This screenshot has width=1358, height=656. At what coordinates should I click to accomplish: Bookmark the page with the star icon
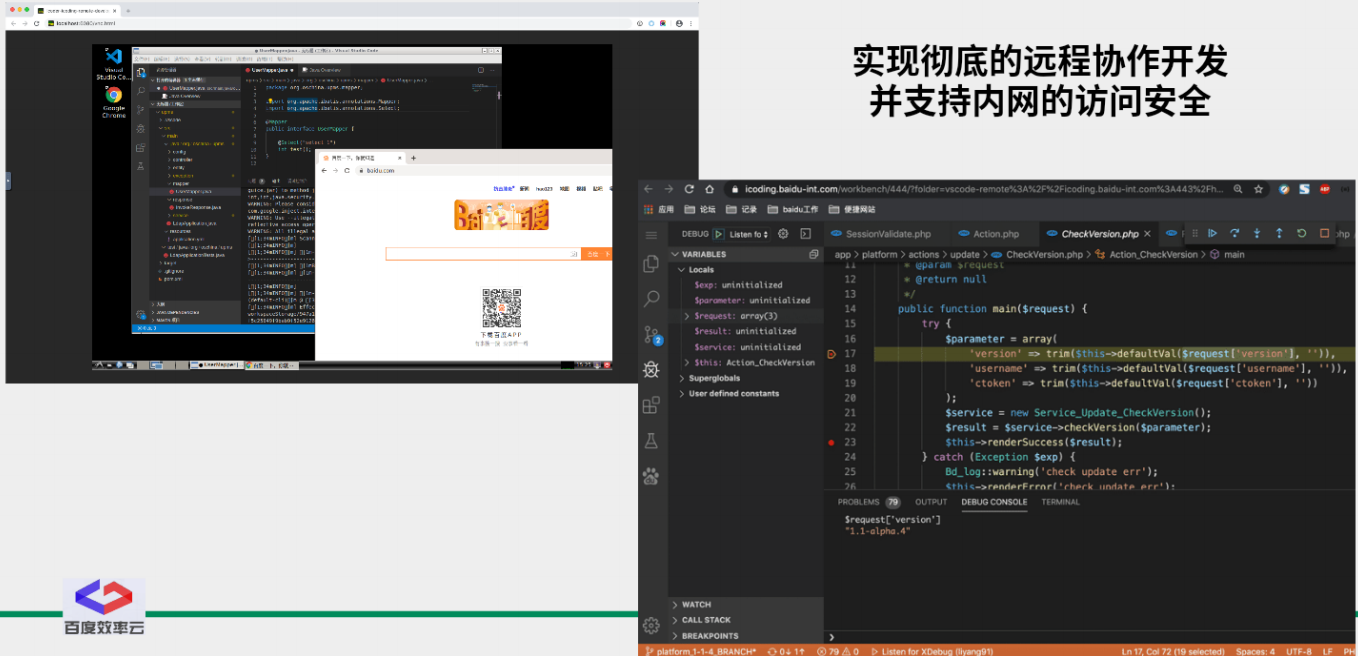tap(1259, 189)
